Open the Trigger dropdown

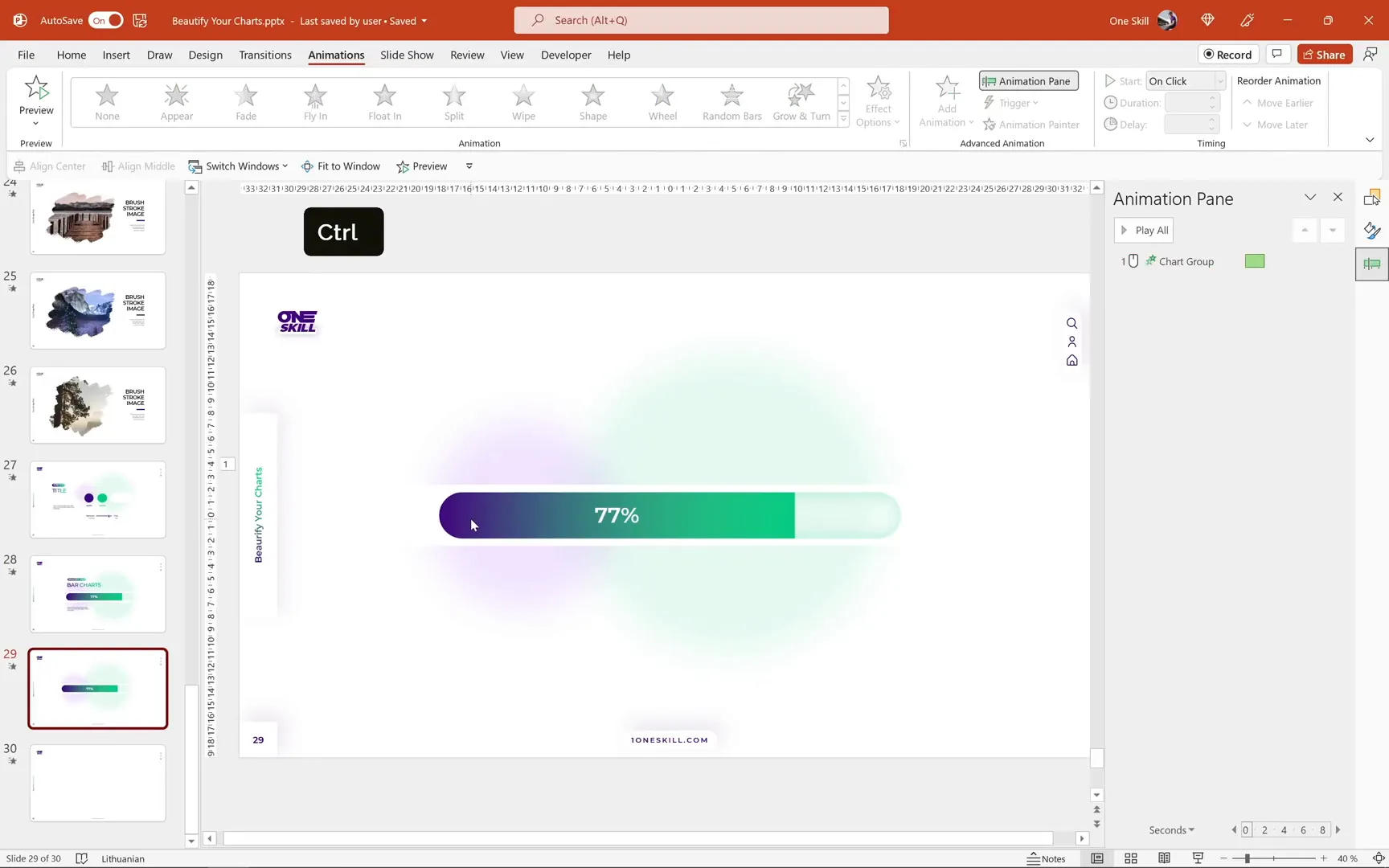tap(1011, 103)
